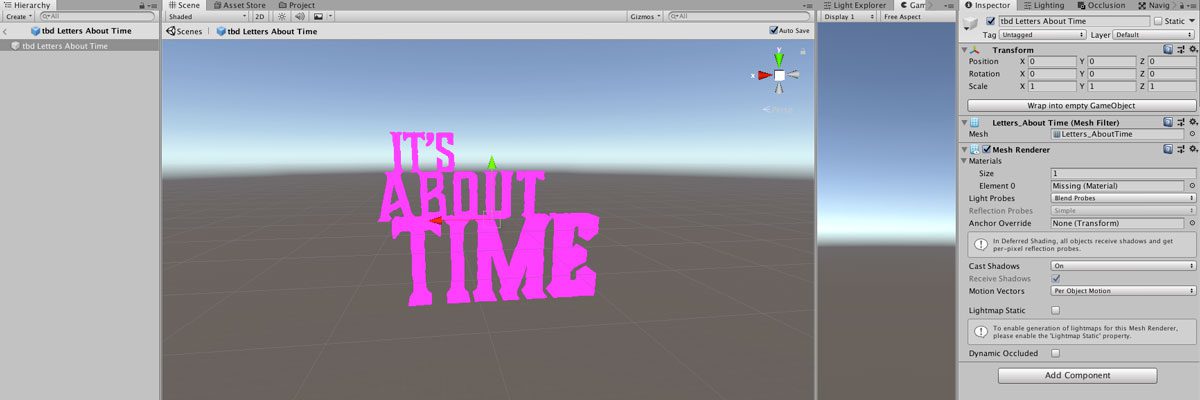
Task: Switch to the Occlusion tab
Action: pyautogui.click(x=1101, y=5)
